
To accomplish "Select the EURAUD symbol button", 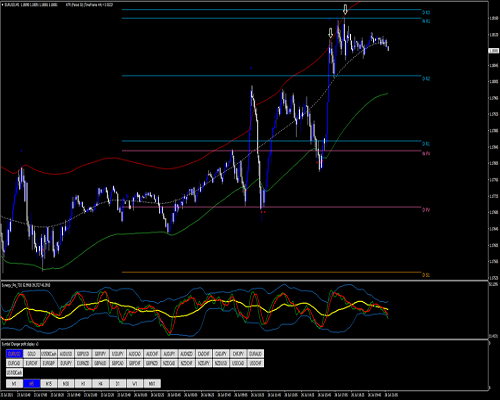I will 255,353.
